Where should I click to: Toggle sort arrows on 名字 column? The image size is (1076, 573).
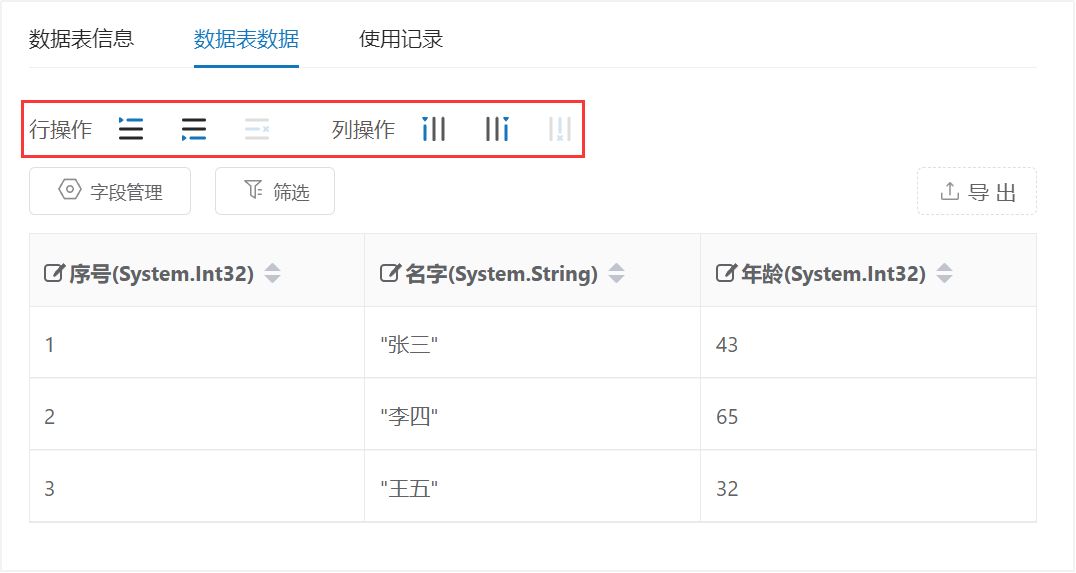(x=616, y=273)
